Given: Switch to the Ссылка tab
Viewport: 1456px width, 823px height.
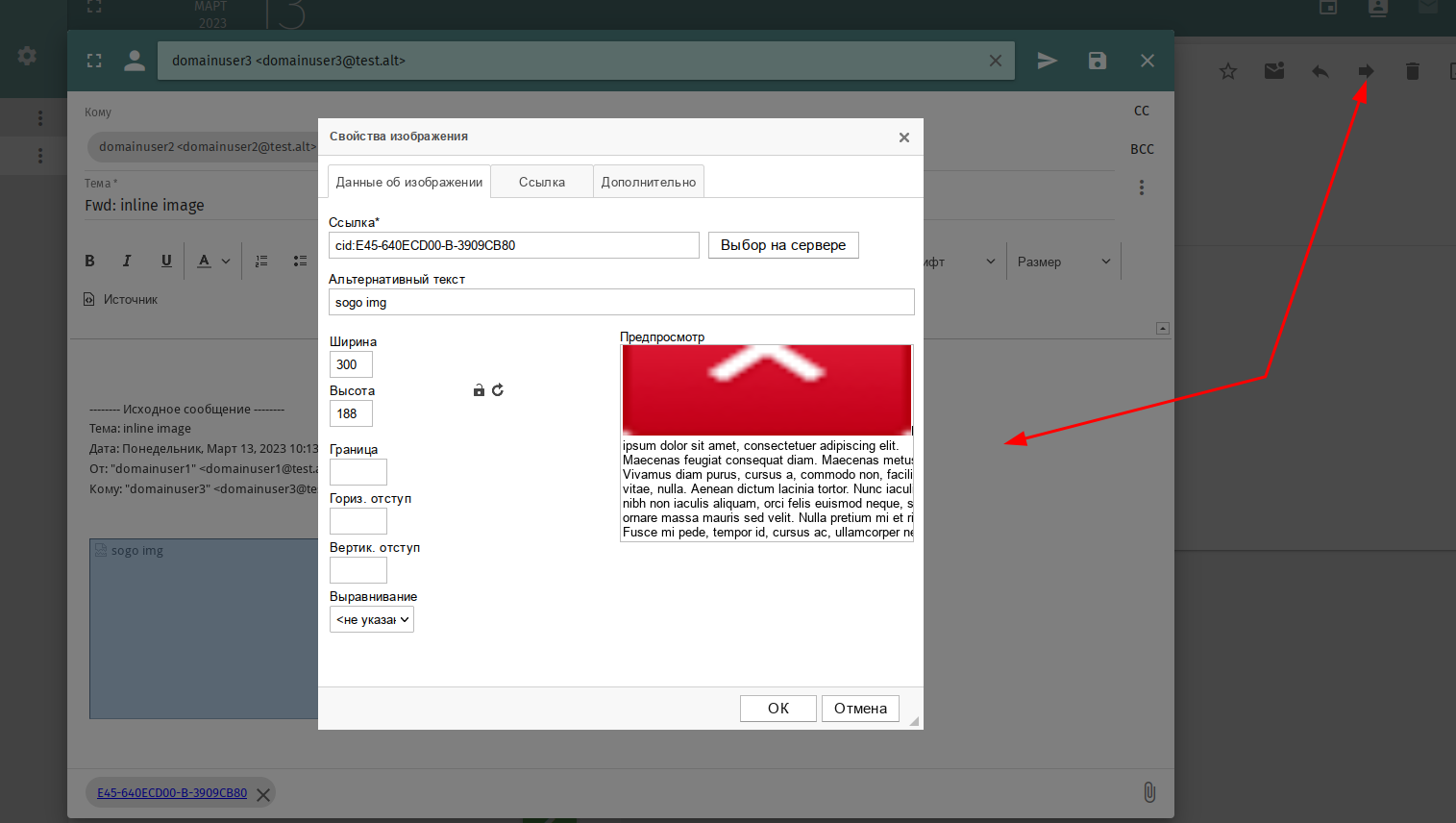Looking at the screenshot, I should [542, 182].
